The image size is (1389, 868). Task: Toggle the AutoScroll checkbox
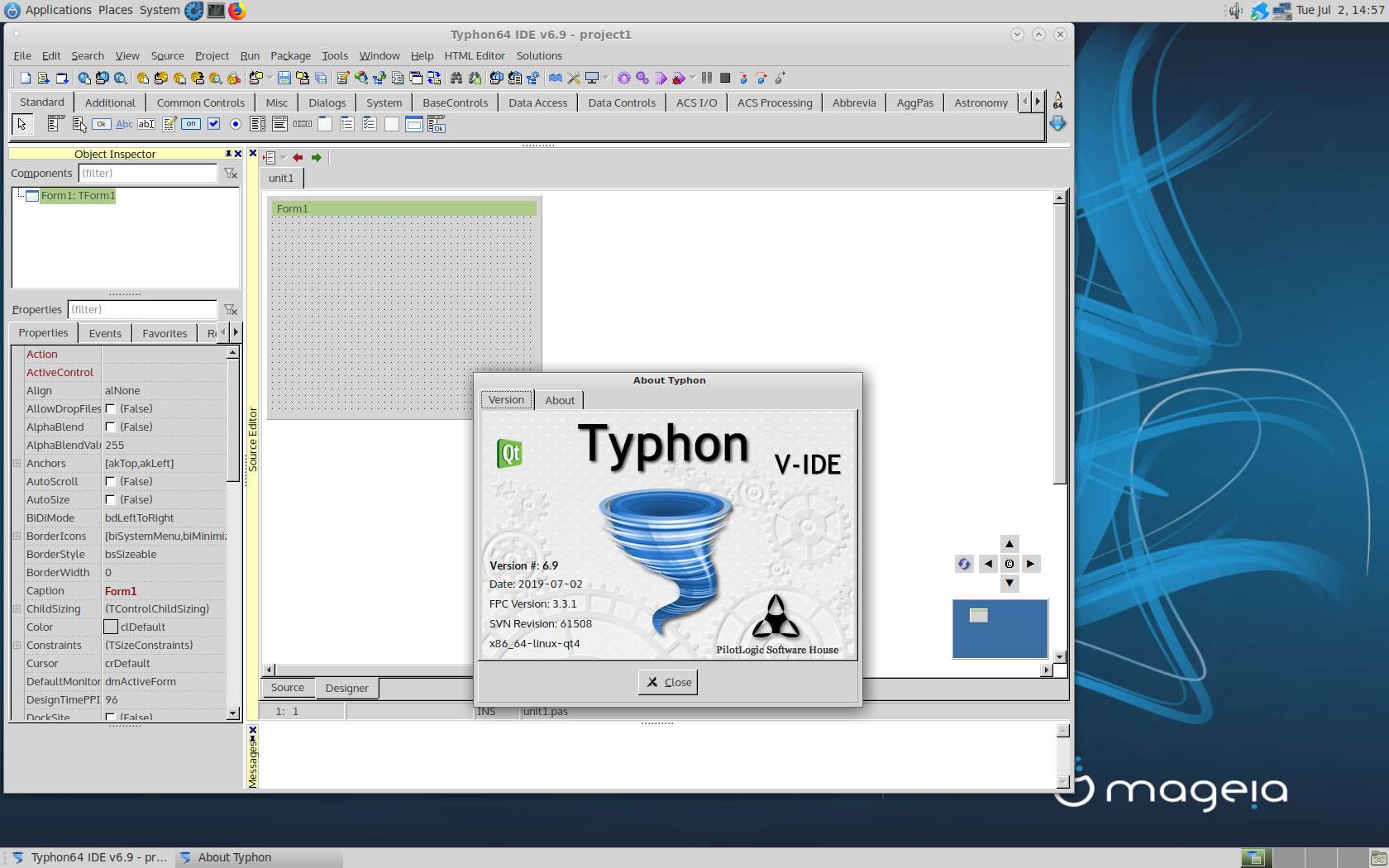point(110,481)
